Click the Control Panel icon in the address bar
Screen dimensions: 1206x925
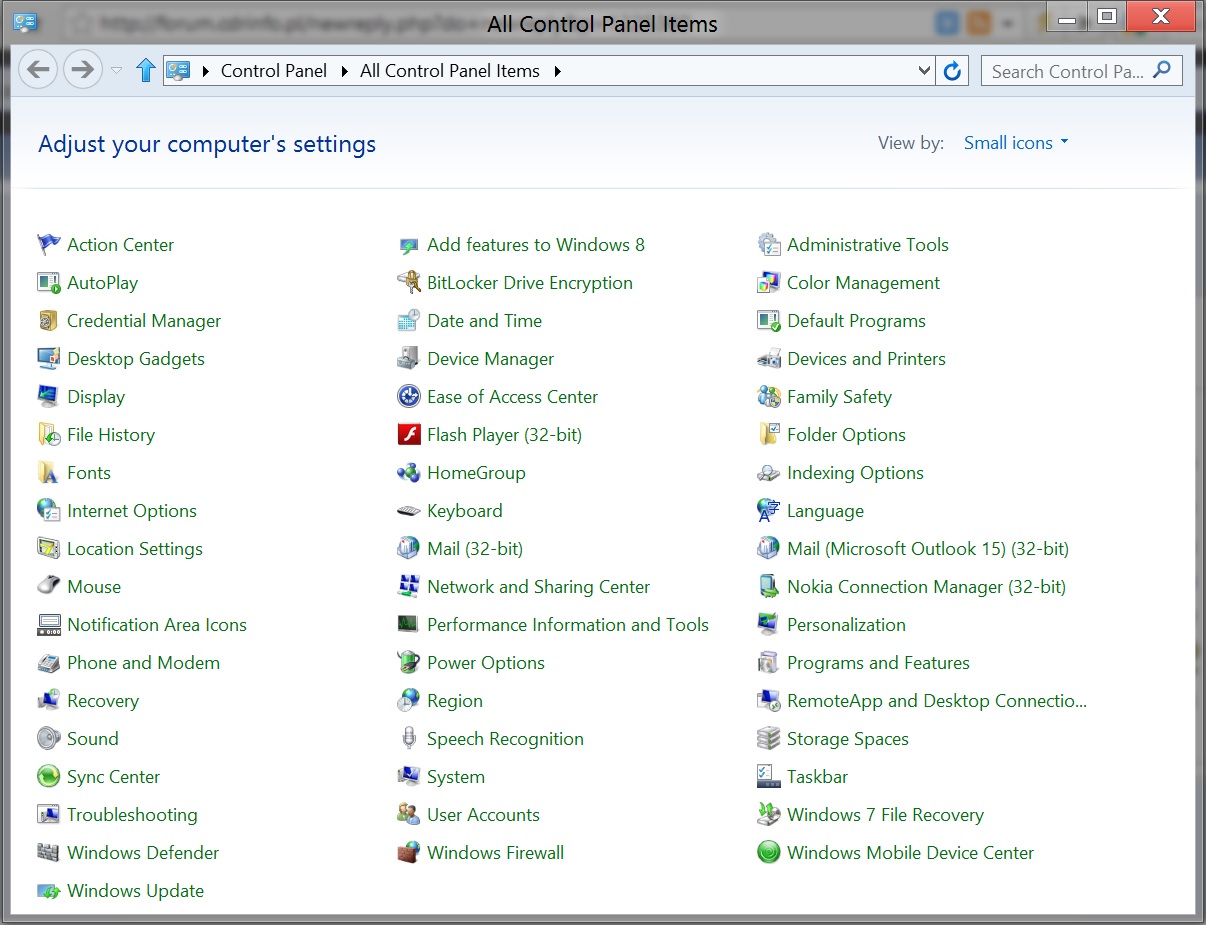coord(178,70)
